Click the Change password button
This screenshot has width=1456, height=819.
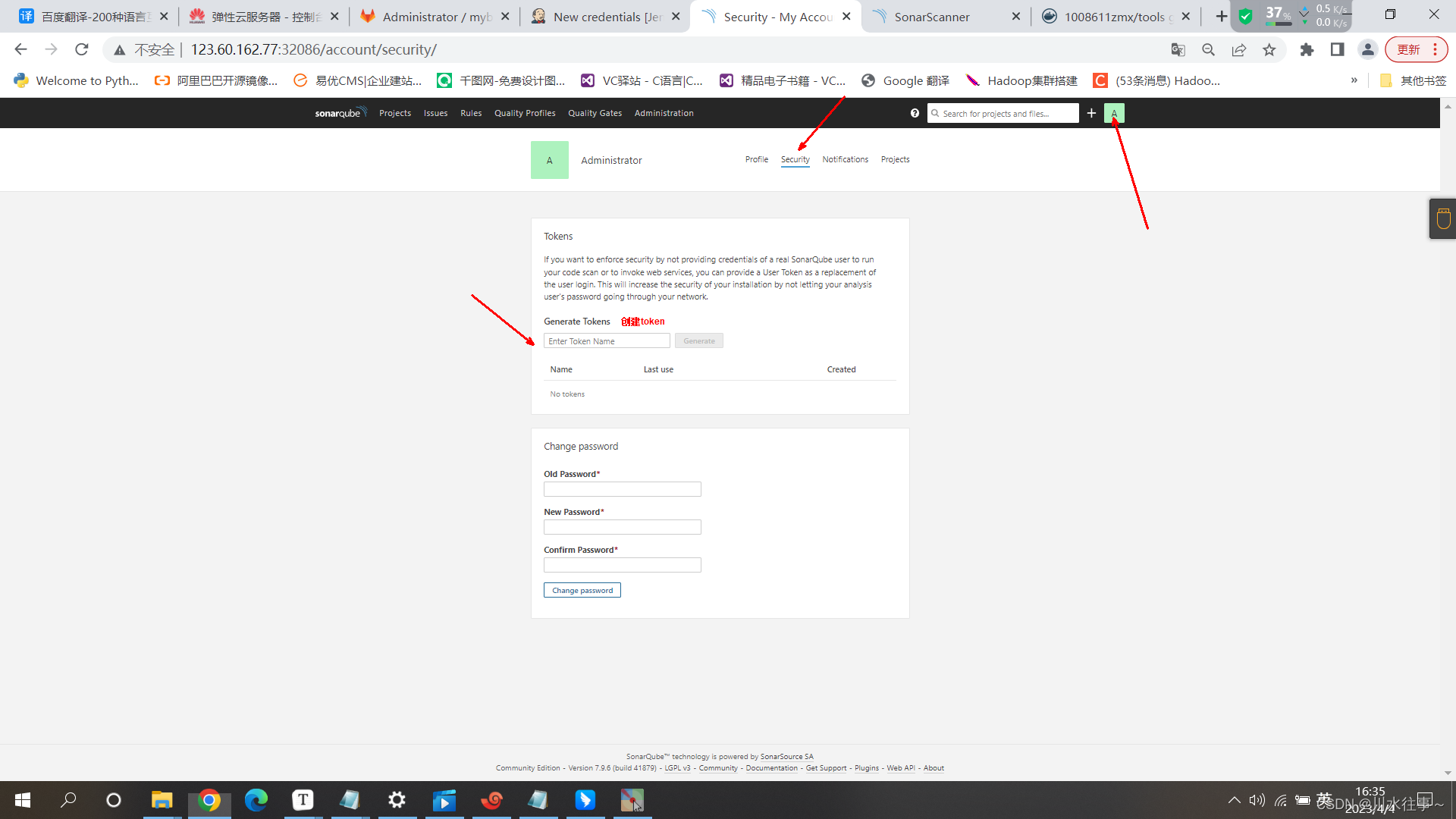tap(582, 590)
